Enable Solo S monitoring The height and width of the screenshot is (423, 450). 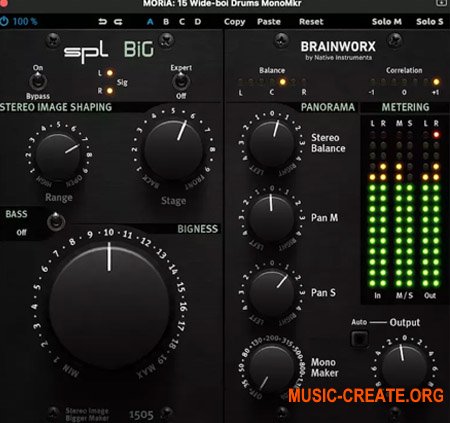(430, 22)
